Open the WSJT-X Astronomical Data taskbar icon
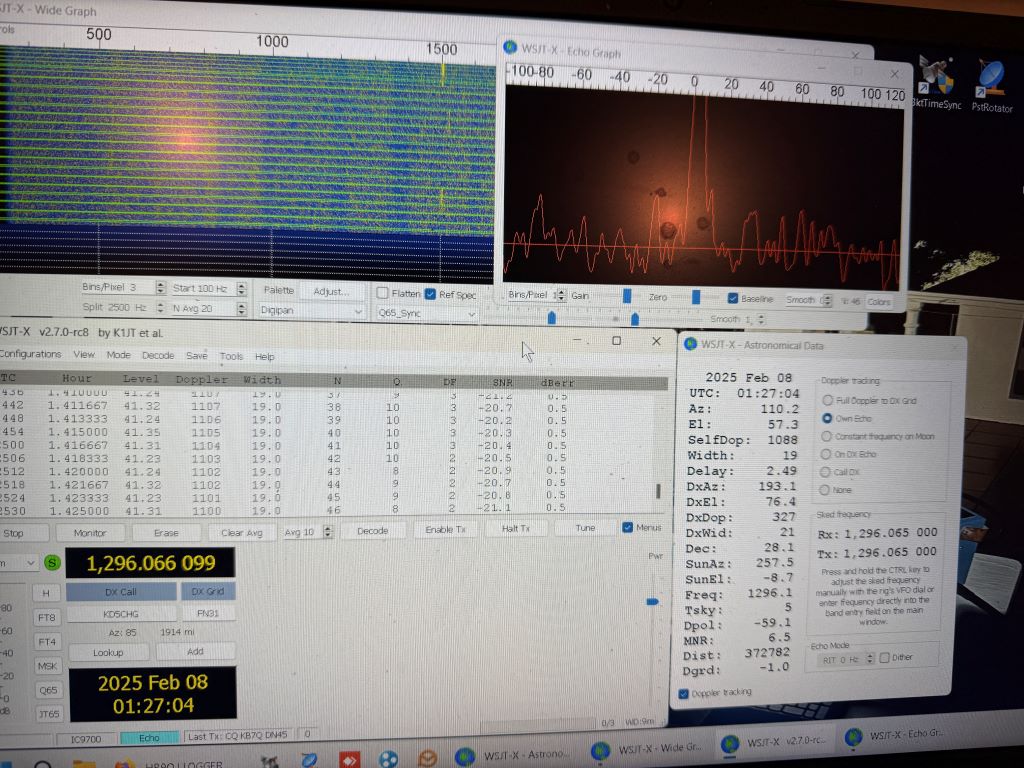 pos(465,756)
